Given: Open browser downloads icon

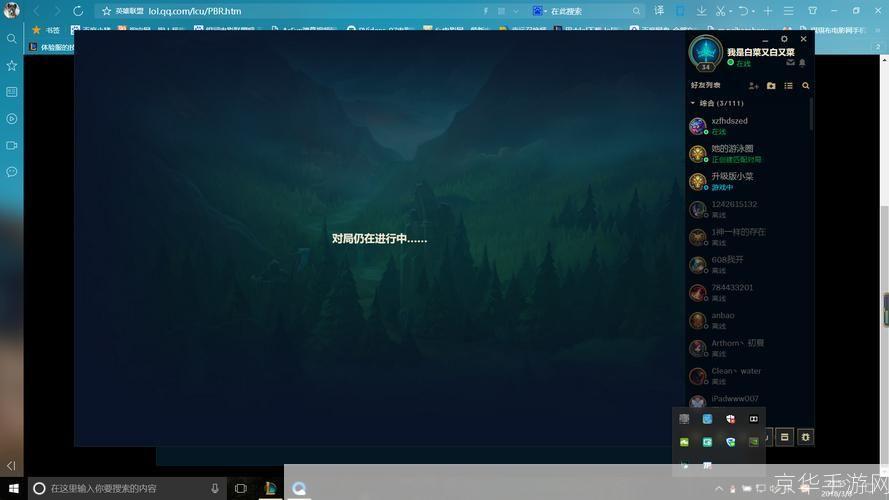Looking at the screenshot, I should click(x=701, y=11).
